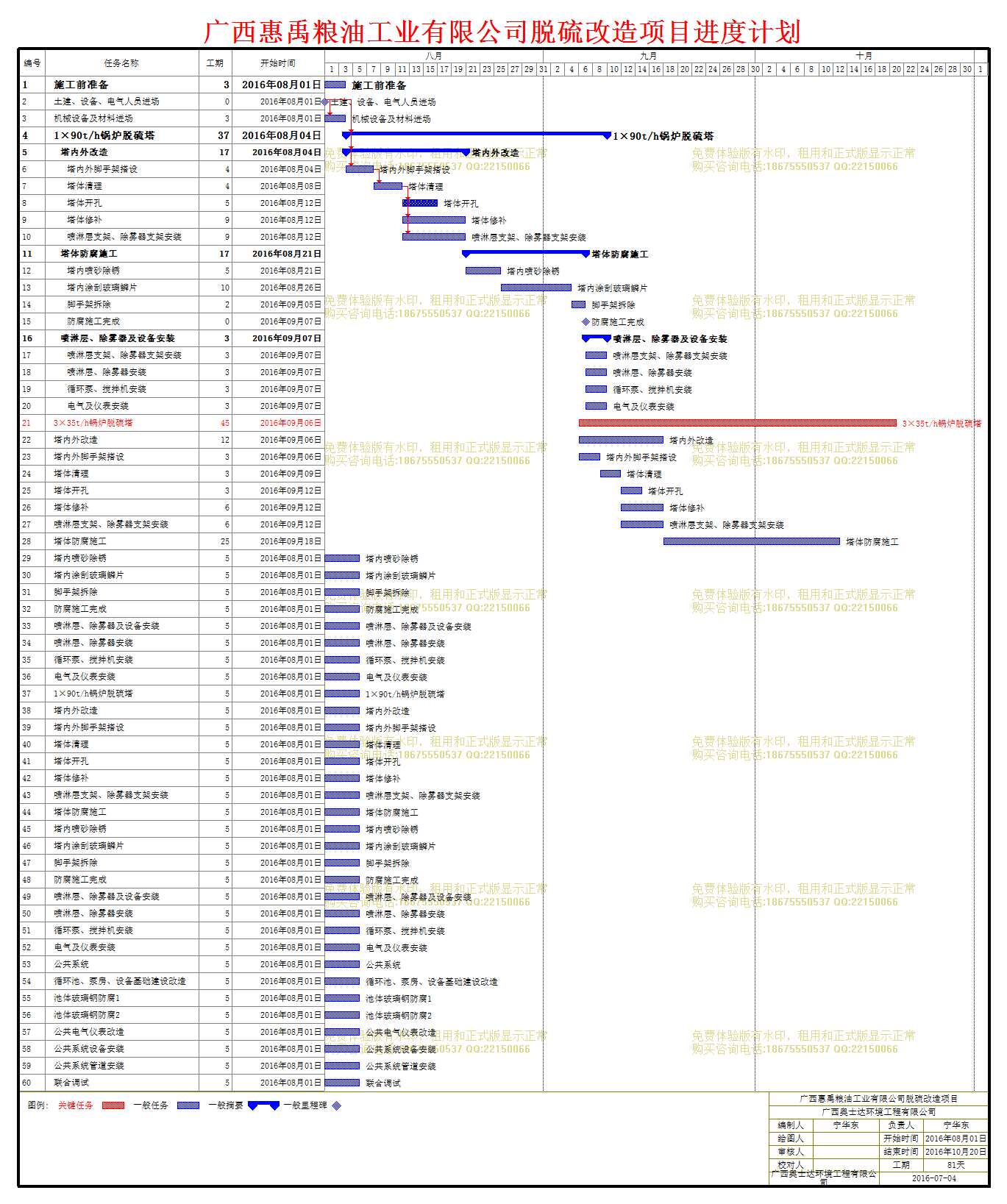Click the 塔体防腐施工 summary bar in row 11
The height and width of the screenshot is (1204, 1007).
pyautogui.click(x=526, y=253)
